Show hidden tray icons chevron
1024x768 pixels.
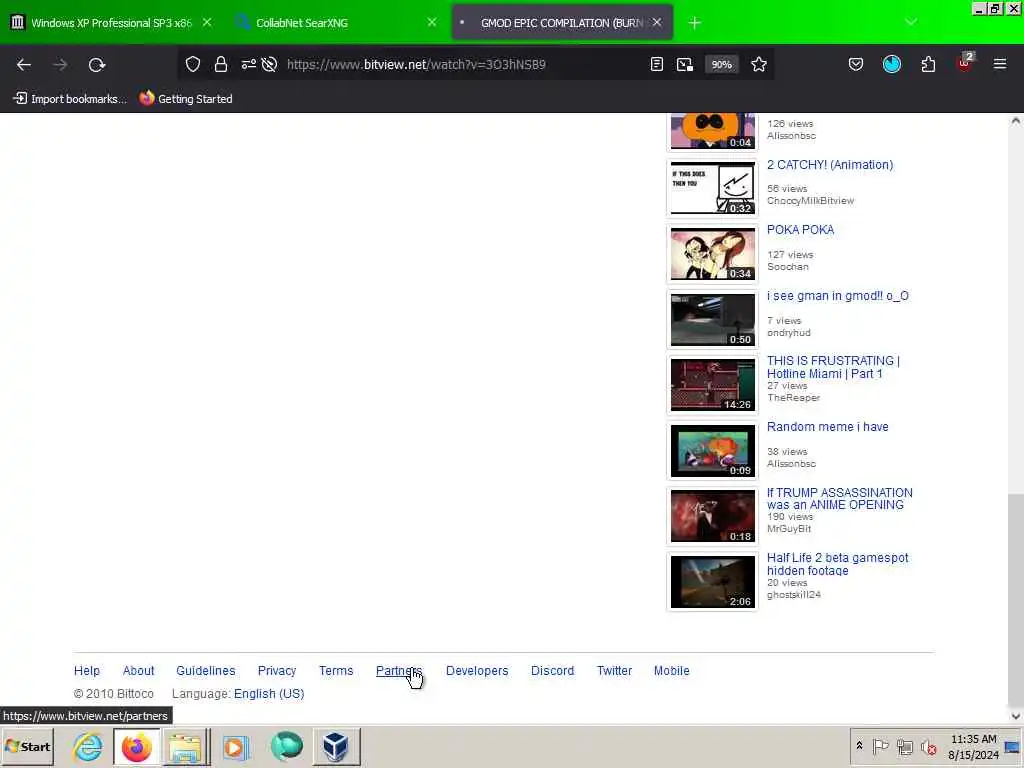859,746
